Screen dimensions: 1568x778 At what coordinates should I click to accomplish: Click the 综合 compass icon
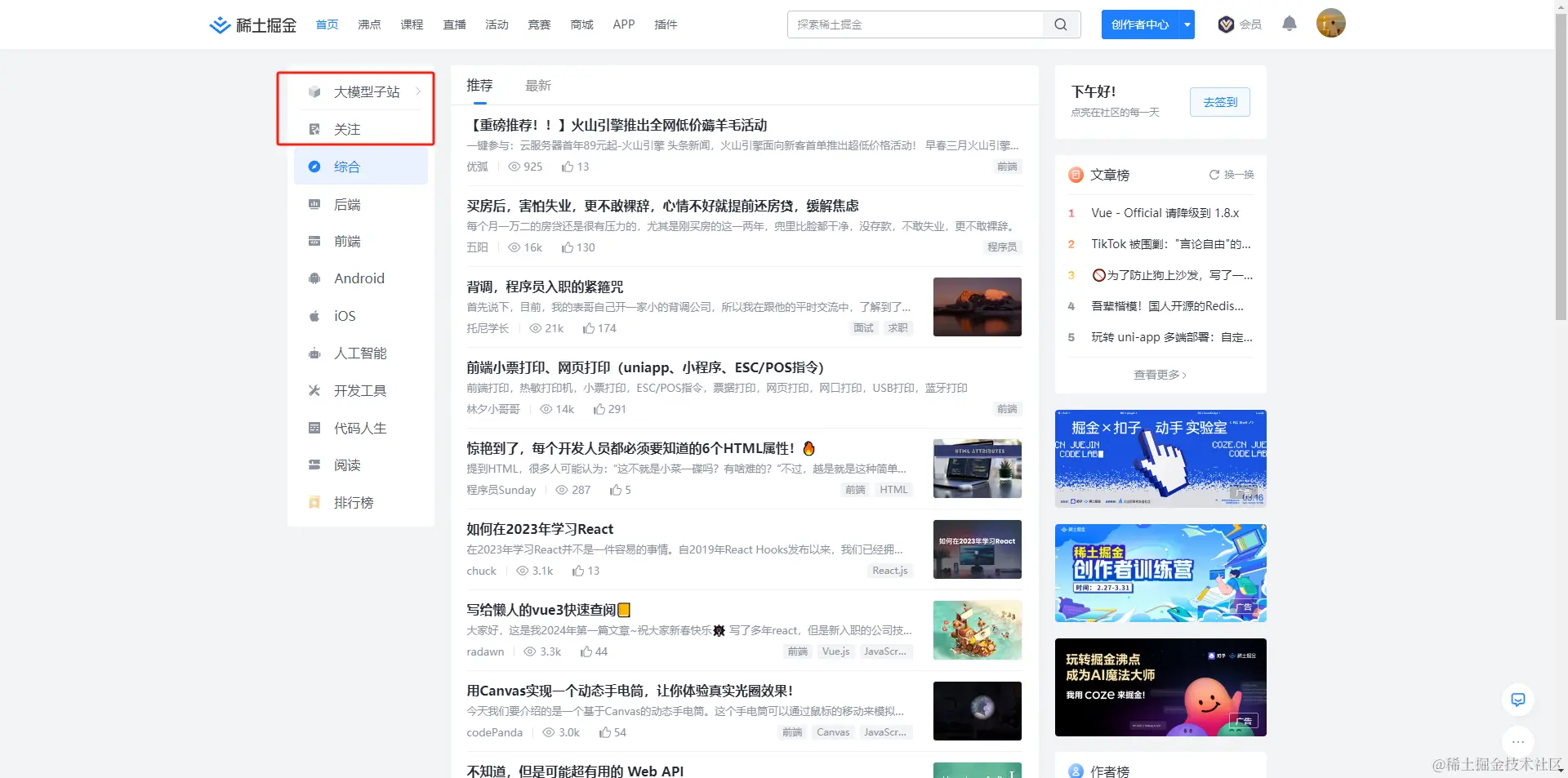click(314, 167)
